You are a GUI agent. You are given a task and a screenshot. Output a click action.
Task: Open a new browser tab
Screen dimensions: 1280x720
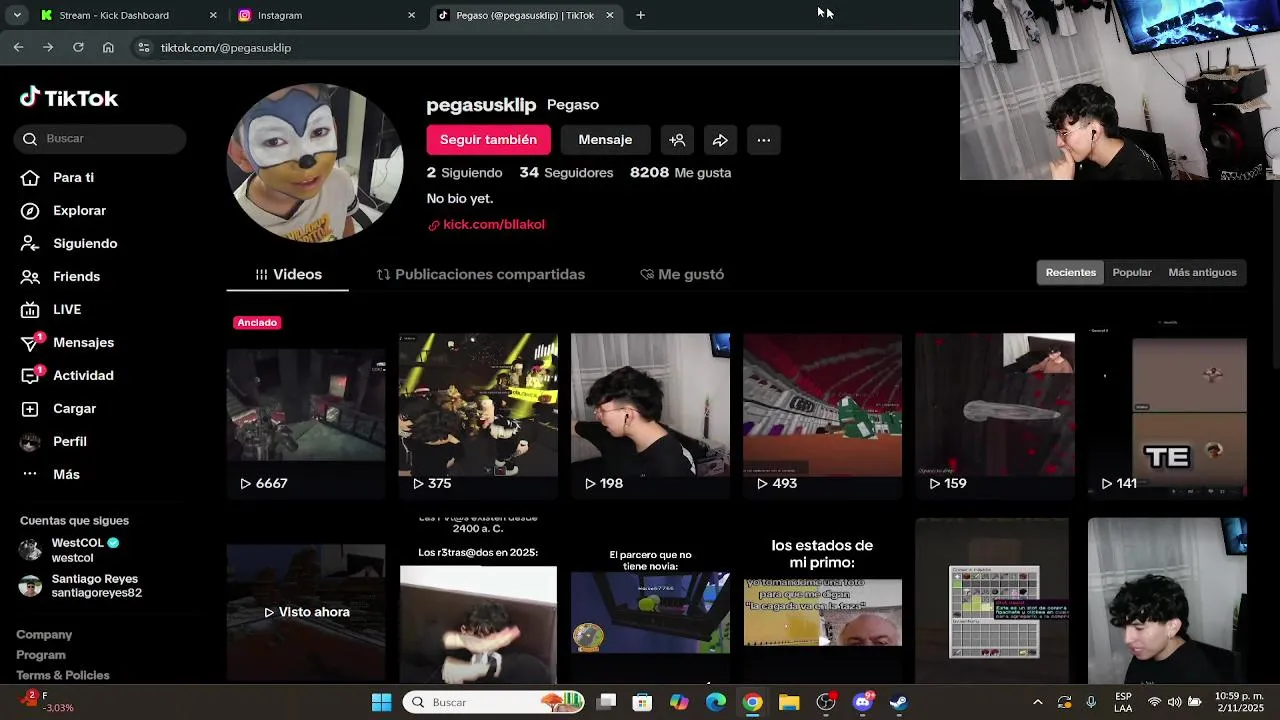pyautogui.click(x=641, y=15)
